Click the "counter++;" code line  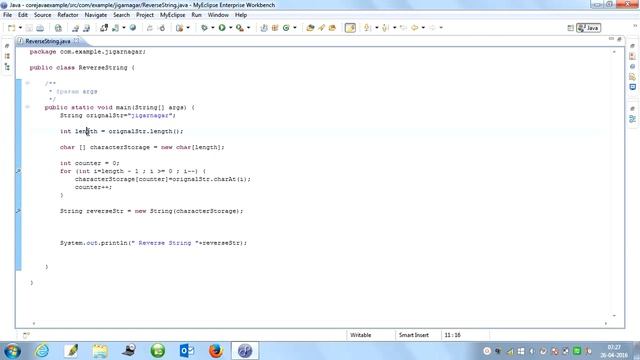coord(93,187)
